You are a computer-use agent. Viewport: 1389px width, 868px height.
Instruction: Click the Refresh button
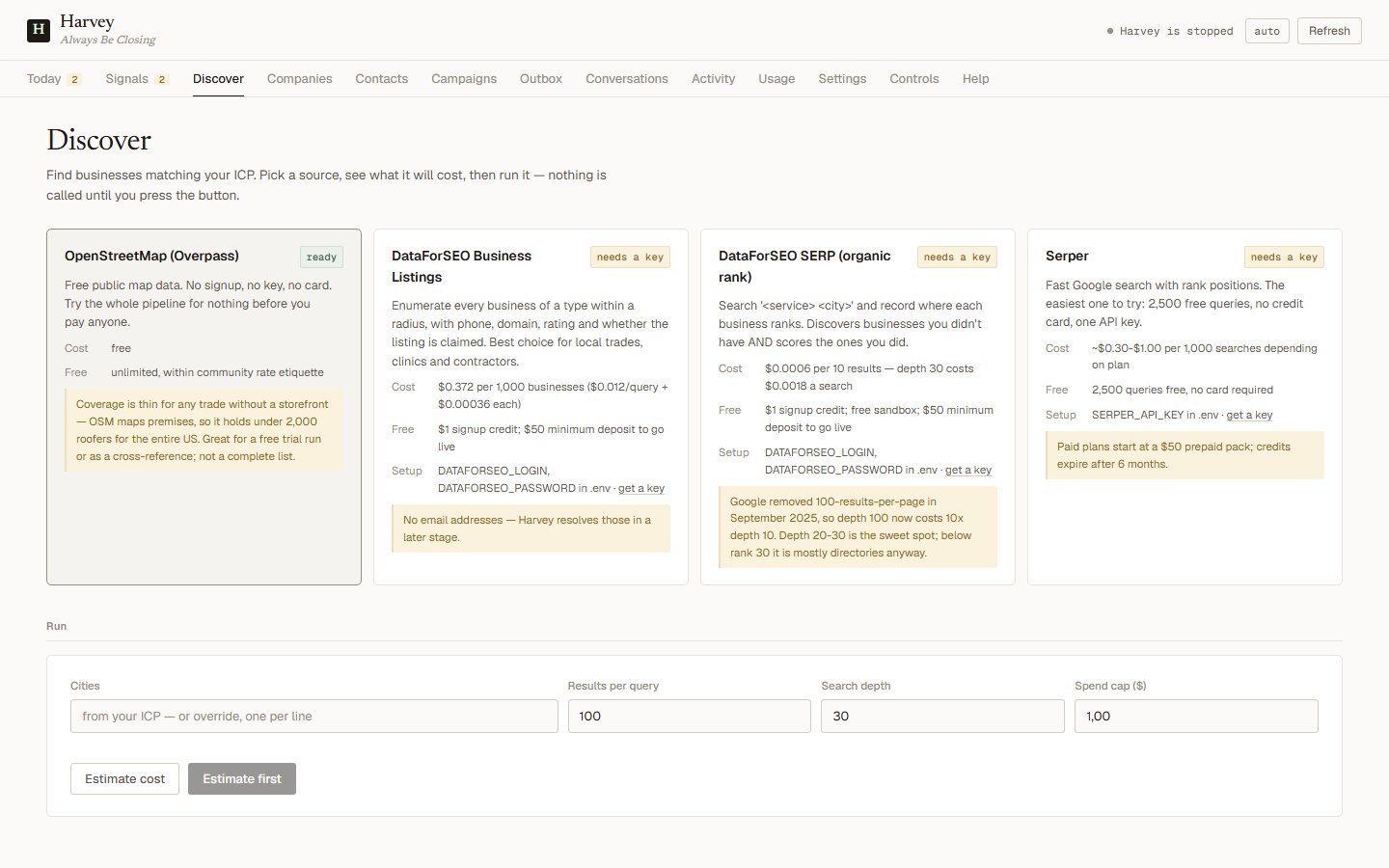pyautogui.click(x=1329, y=31)
